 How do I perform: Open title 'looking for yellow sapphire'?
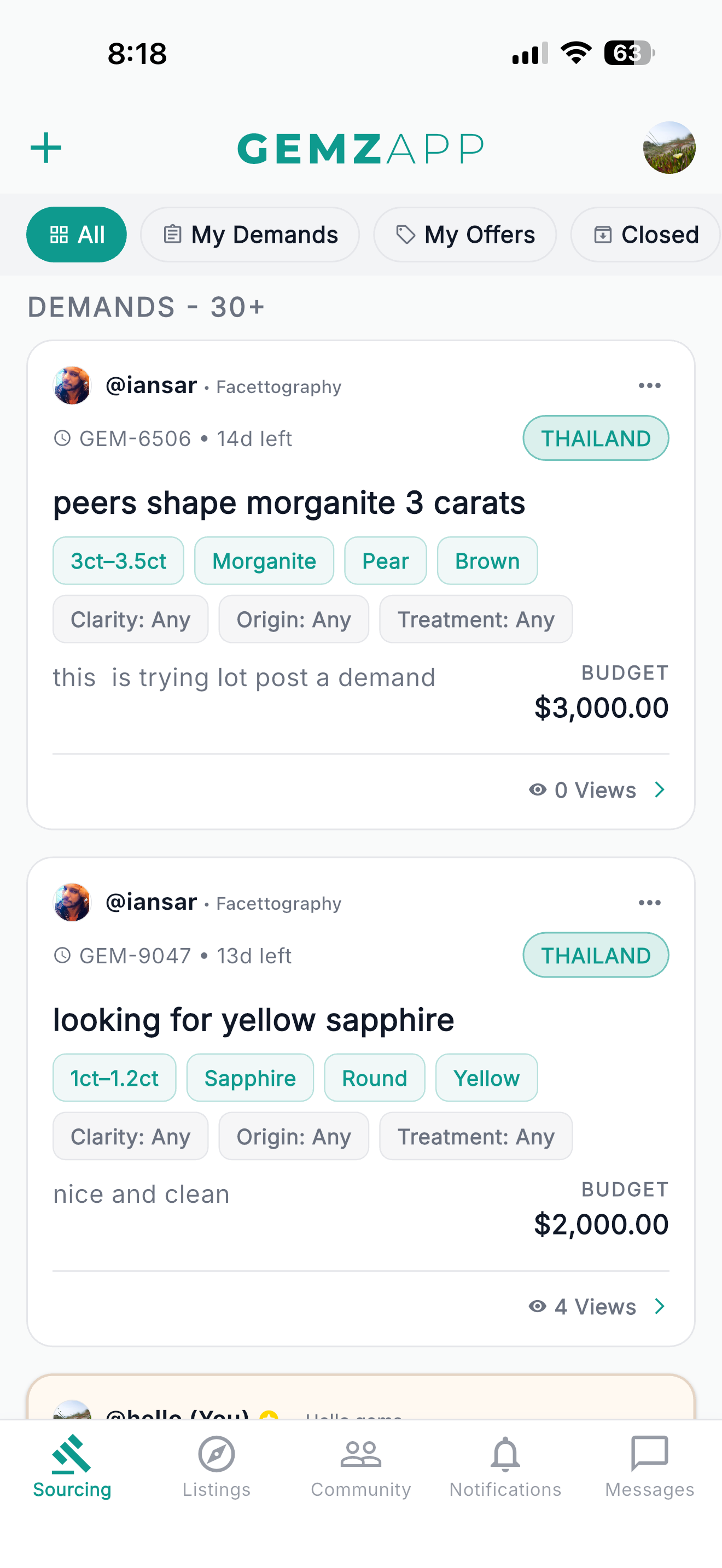pyautogui.click(x=253, y=1020)
